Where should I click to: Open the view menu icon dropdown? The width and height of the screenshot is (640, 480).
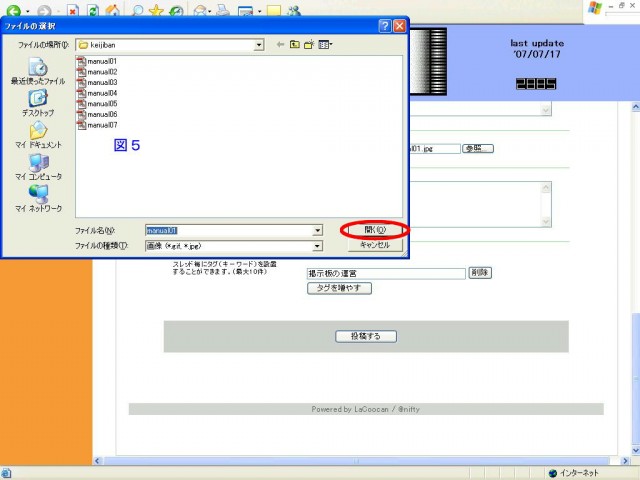[326, 45]
